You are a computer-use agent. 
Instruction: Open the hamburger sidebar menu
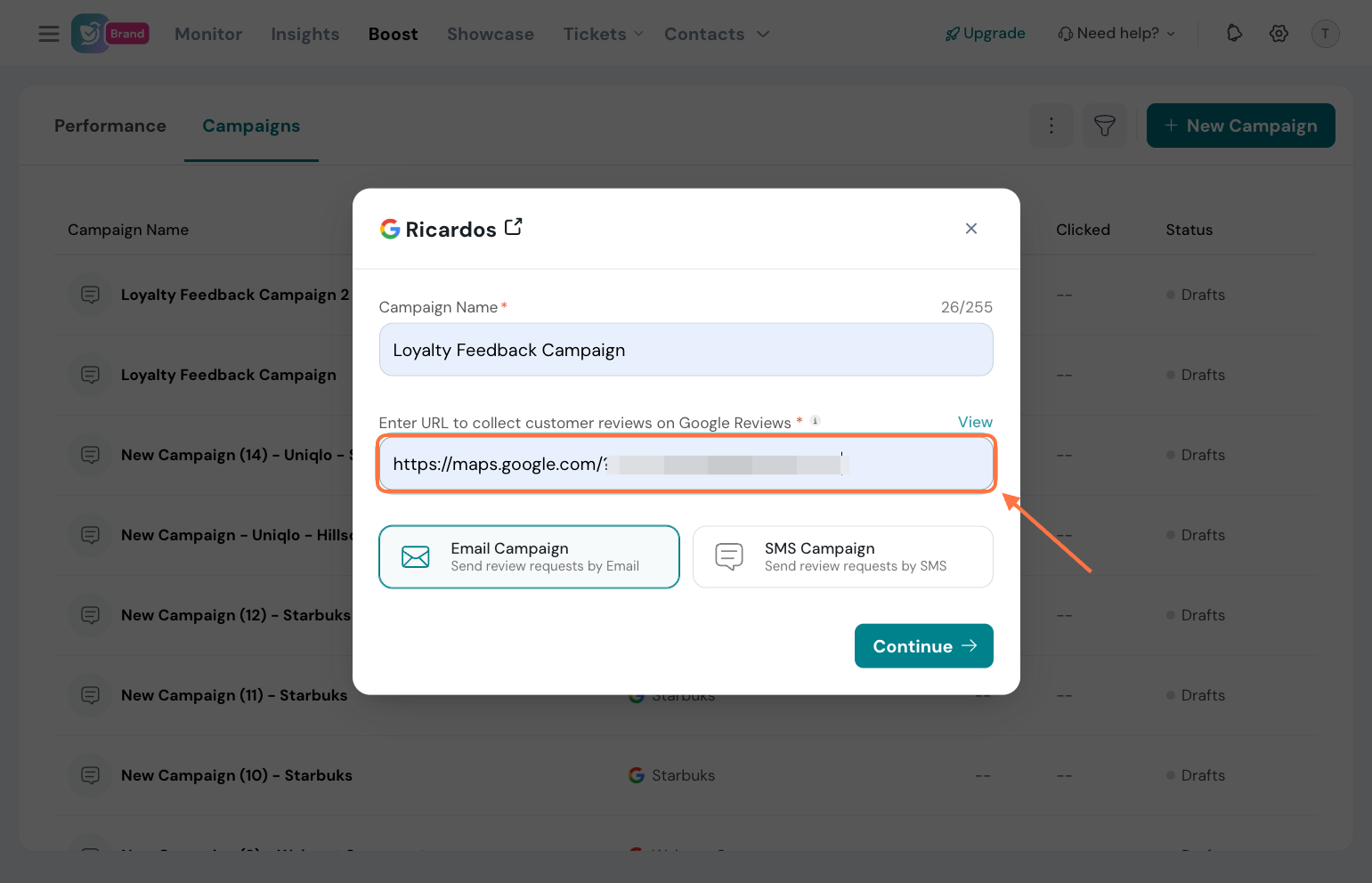pyautogui.click(x=49, y=34)
